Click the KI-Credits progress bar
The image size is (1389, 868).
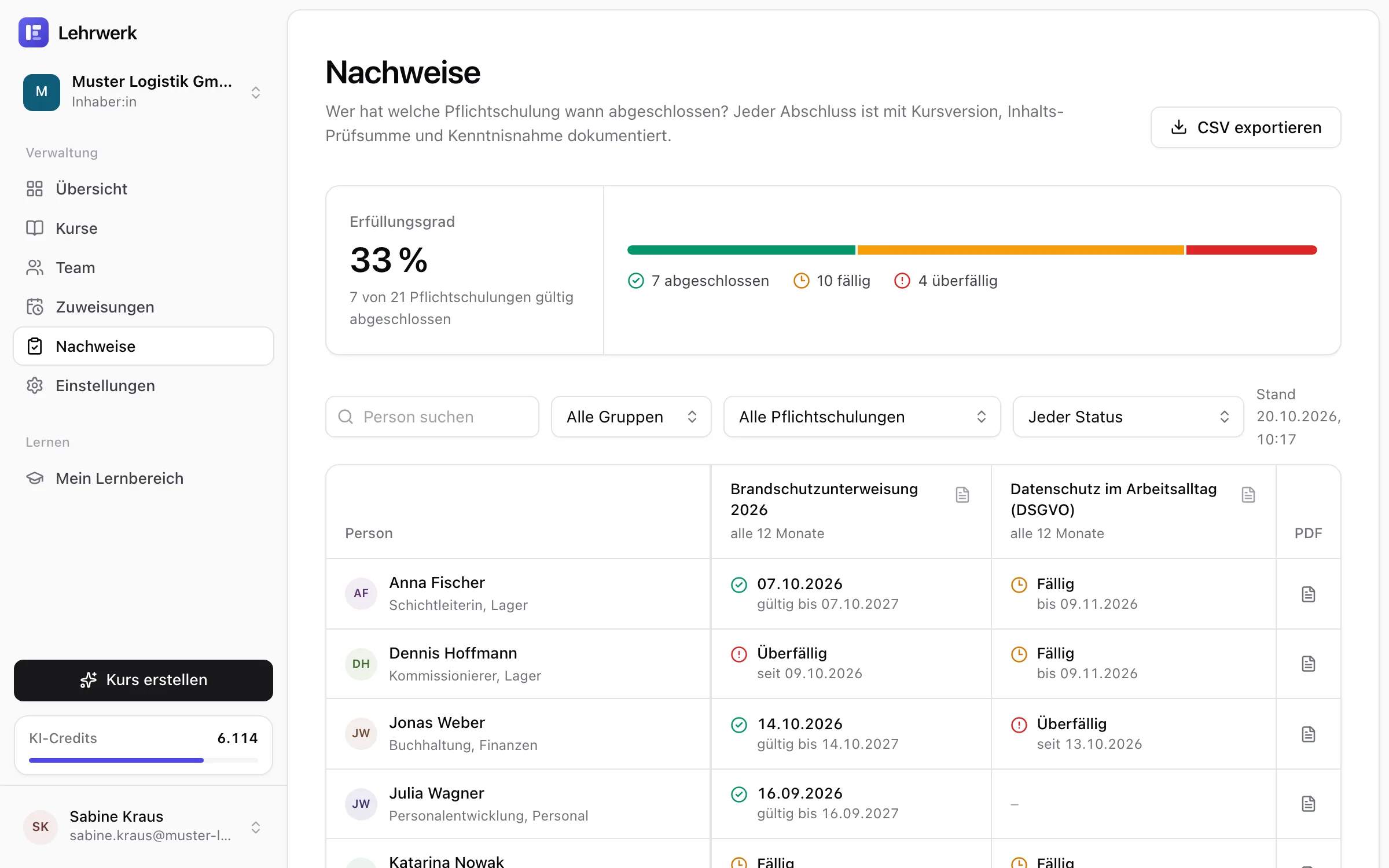143,760
